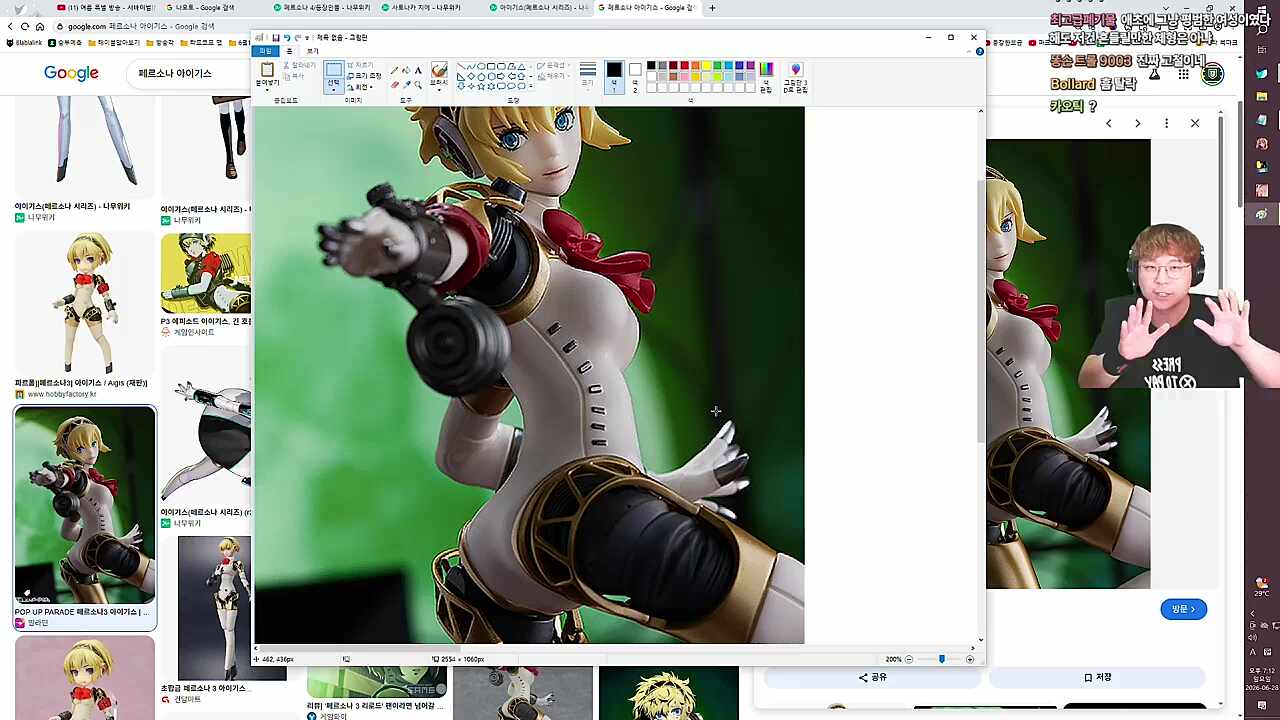The width and height of the screenshot is (1280, 720).
Task: Close the Google image preview panel
Action: 1195,123
